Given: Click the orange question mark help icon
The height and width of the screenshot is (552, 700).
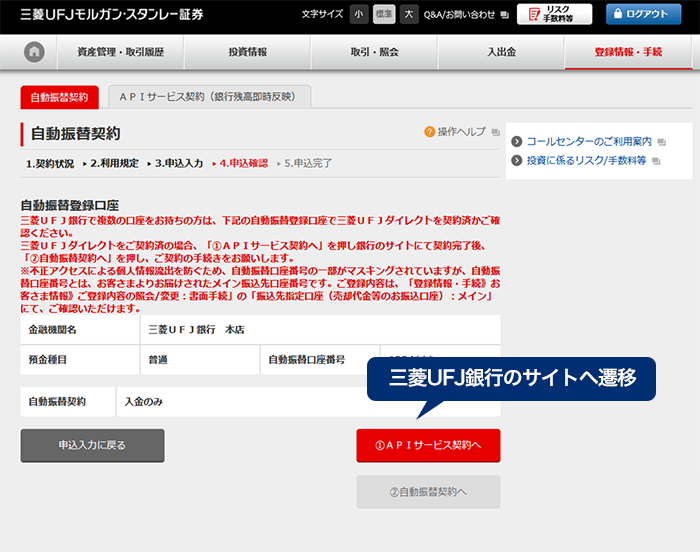Looking at the screenshot, I should coord(429,132).
